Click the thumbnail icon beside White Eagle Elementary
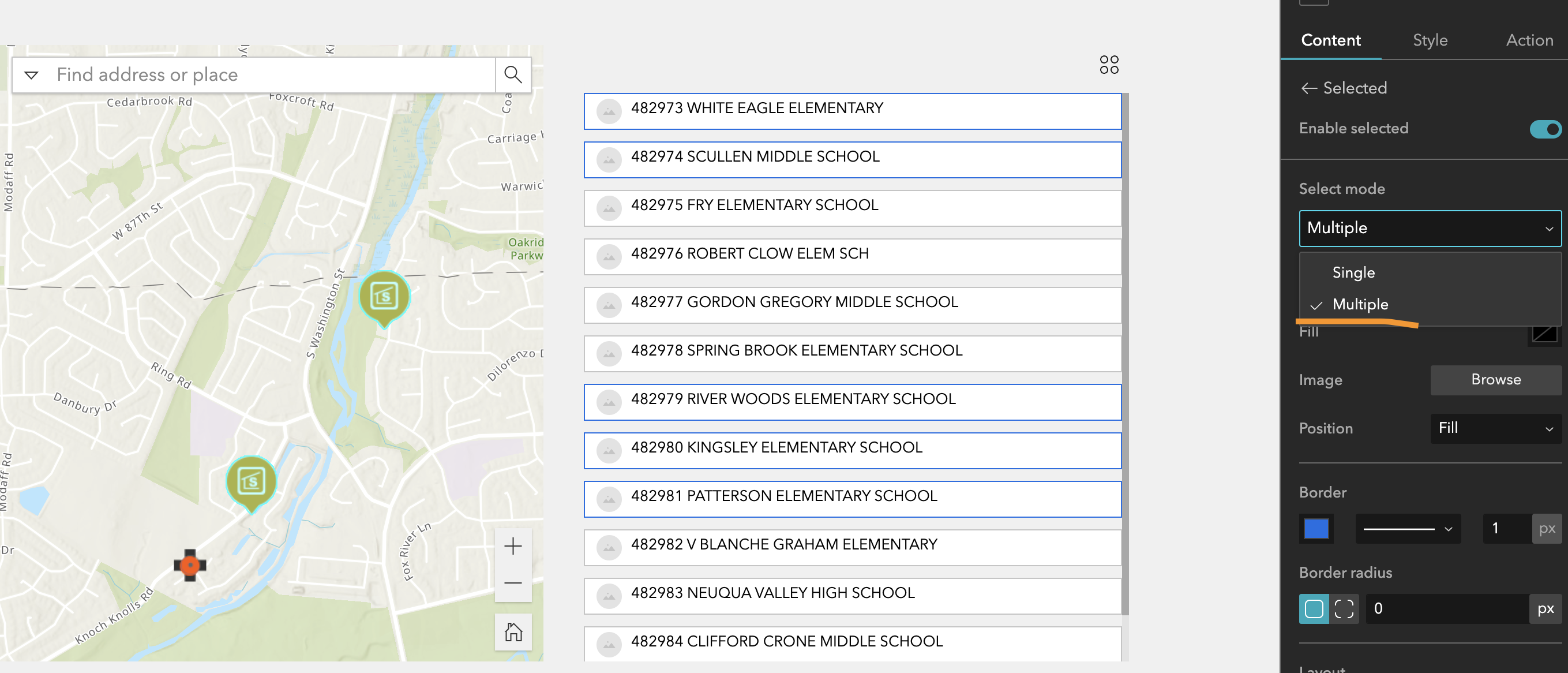This screenshot has width=1568, height=673. 609,111
